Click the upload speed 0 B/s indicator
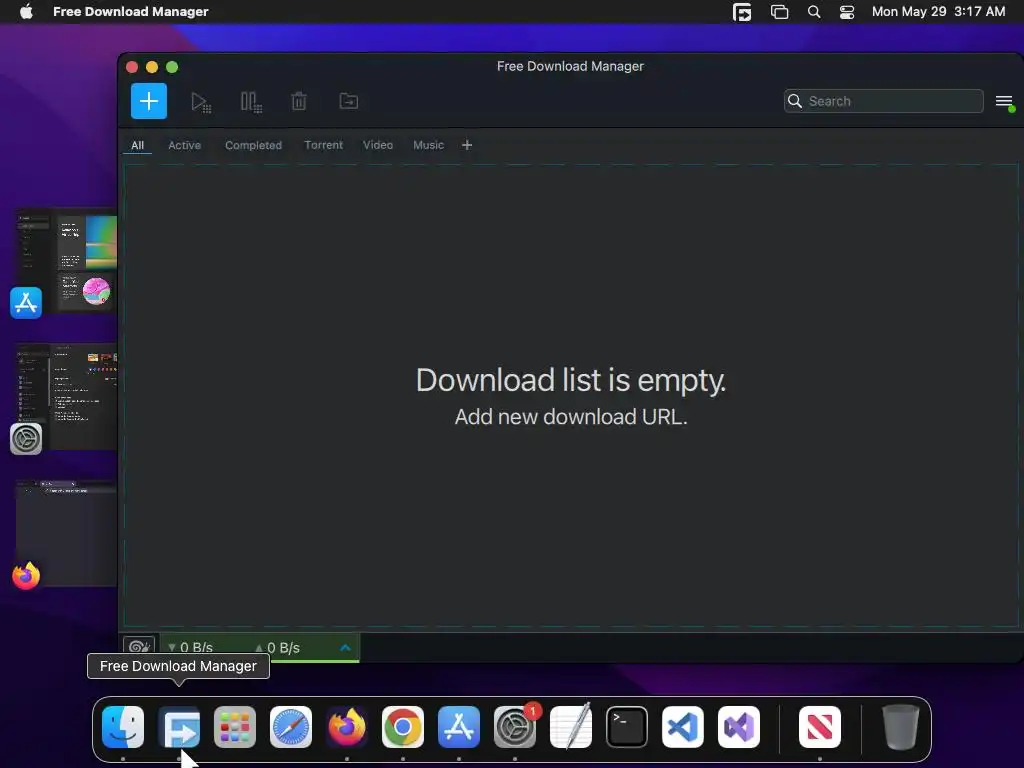1024x768 pixels. [x=277, y=647]
